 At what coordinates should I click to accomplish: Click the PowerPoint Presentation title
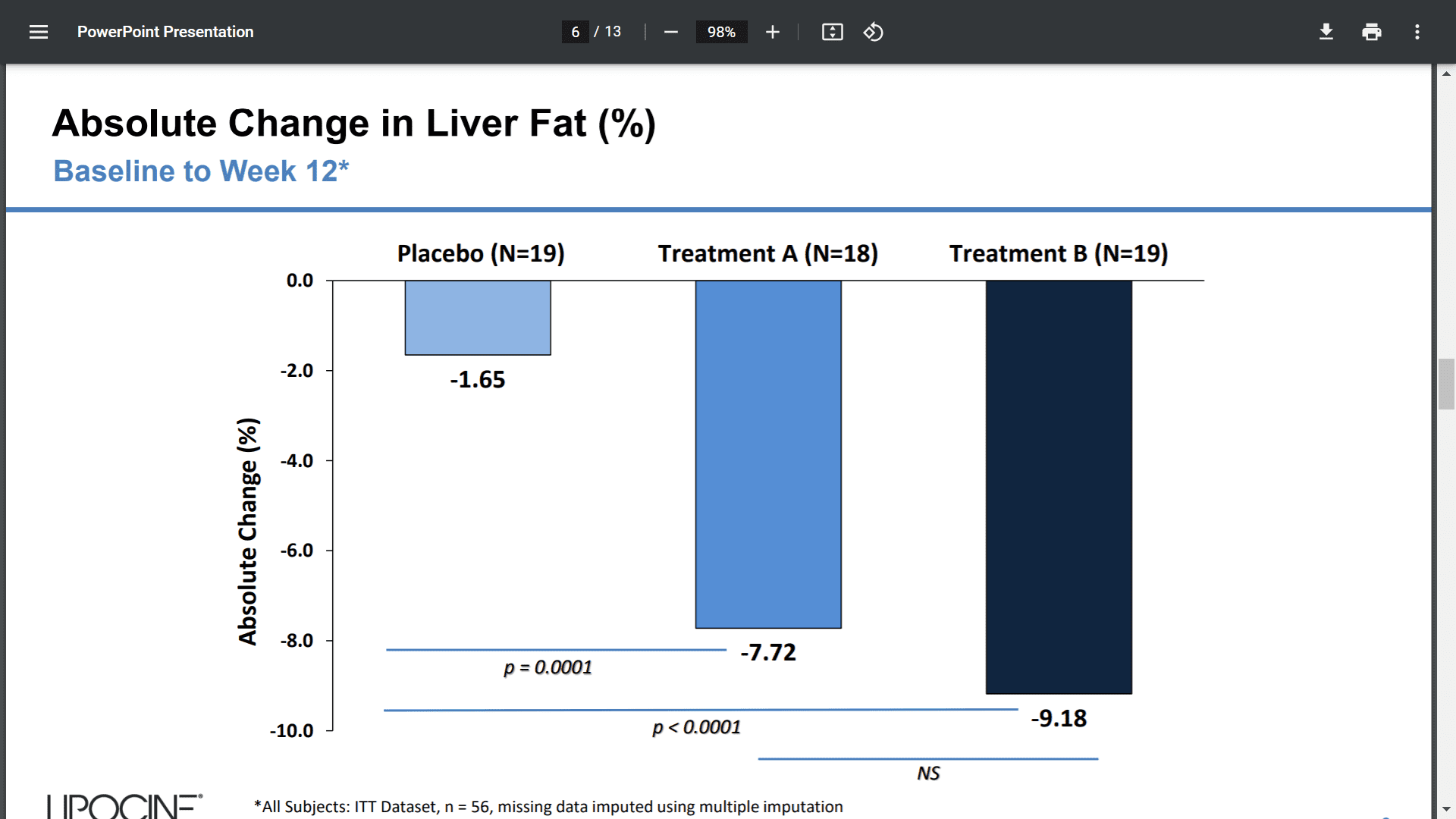165,32
